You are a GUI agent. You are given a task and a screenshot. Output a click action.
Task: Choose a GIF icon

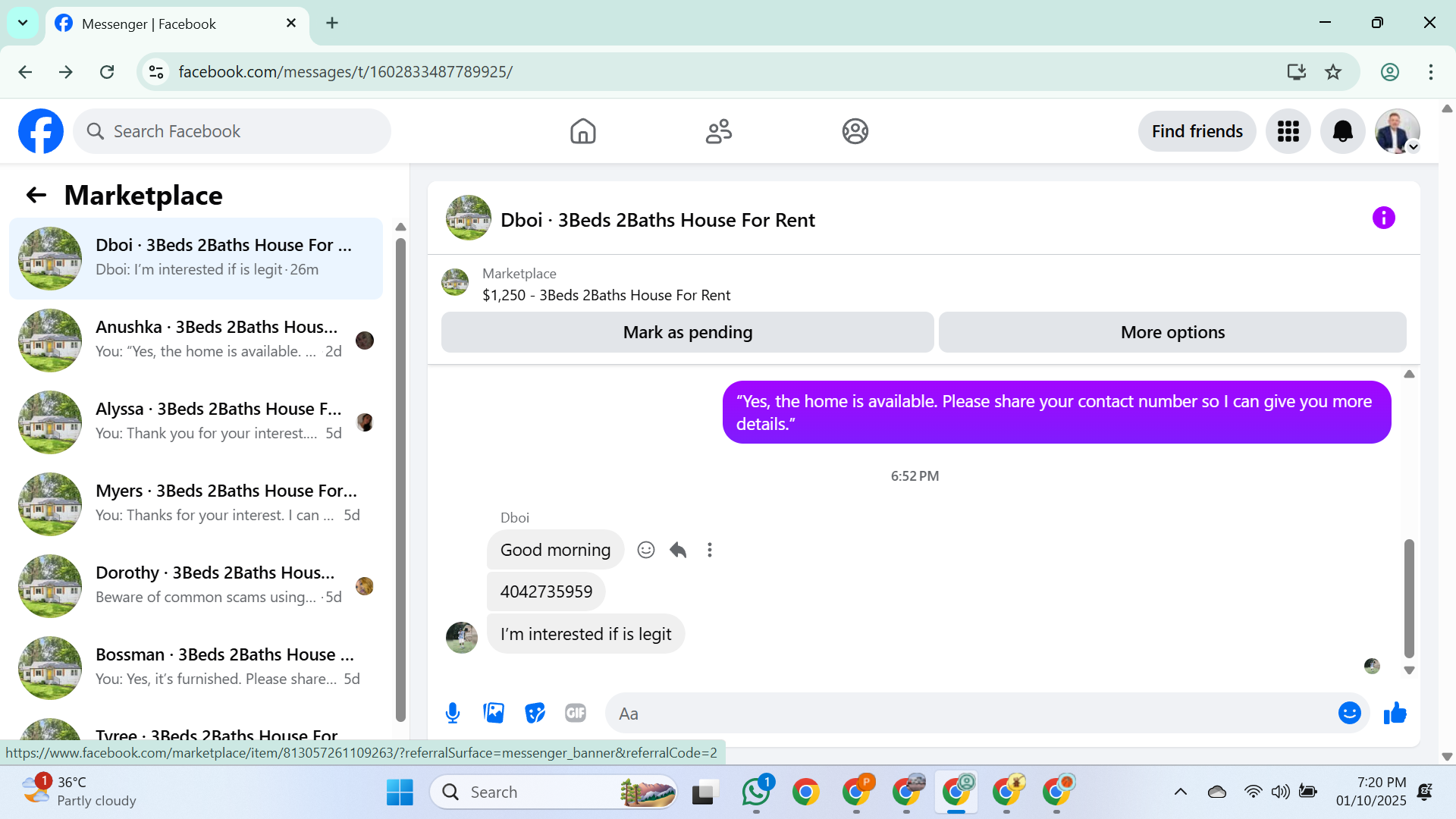coord(576,713)
